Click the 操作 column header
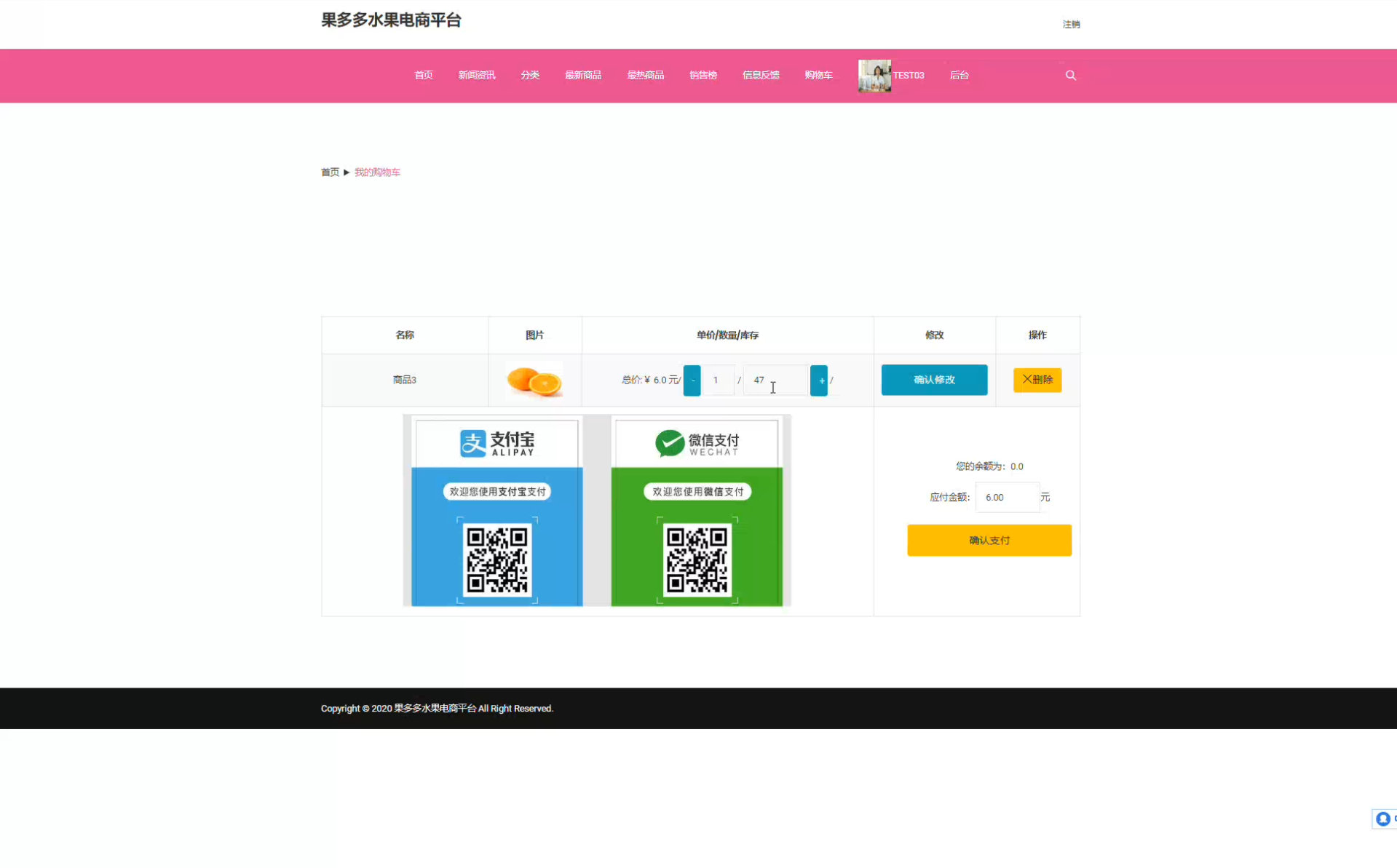Screen dimensions: 1397x868 pos(1037,335)
